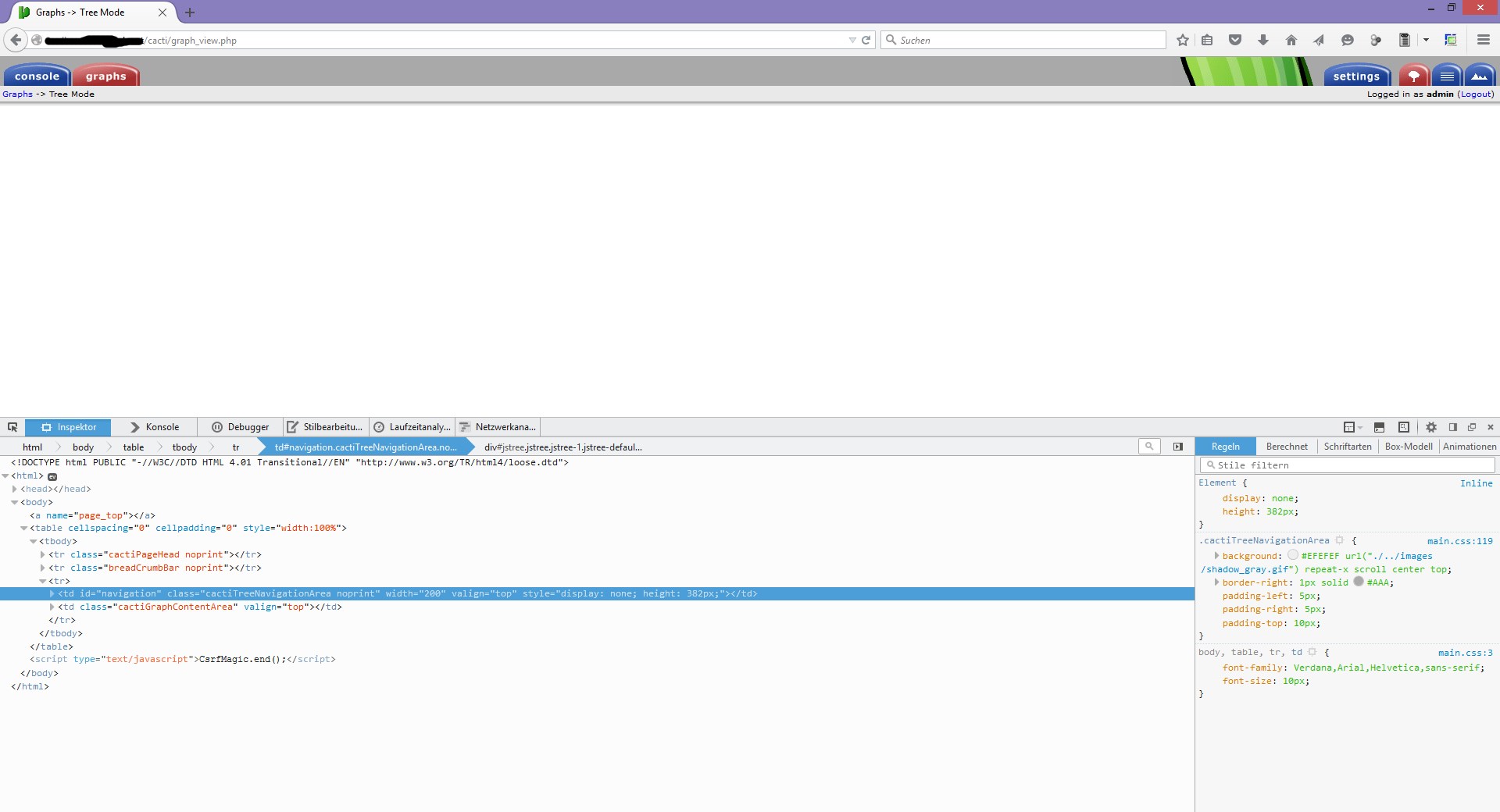Expand the border-right CSS property
Screen dimensions: 1500x812
[x=1216, y=582]
